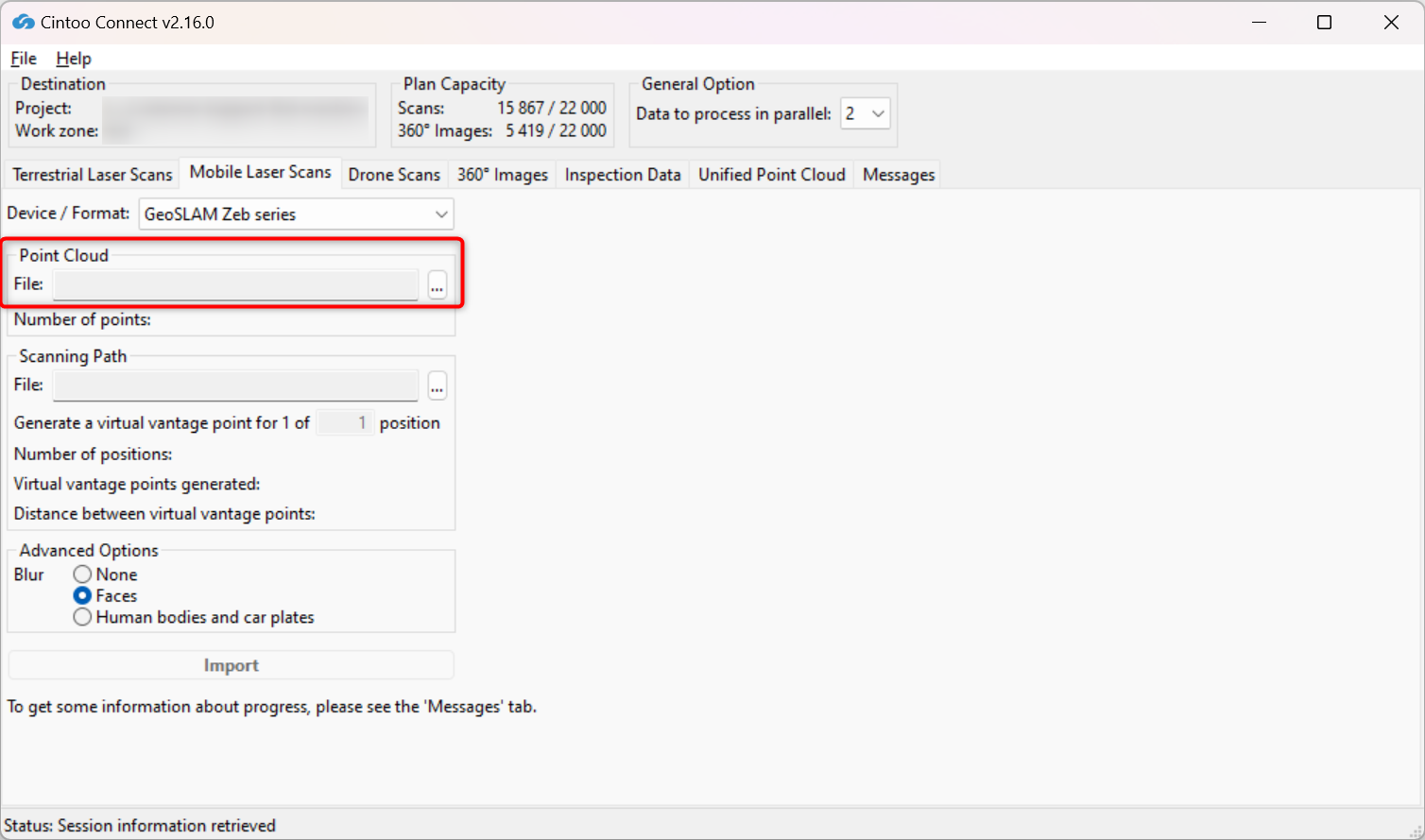Click the 'Number of positions:' label
The image size is (1425, 840).
(x=93, y=454)
